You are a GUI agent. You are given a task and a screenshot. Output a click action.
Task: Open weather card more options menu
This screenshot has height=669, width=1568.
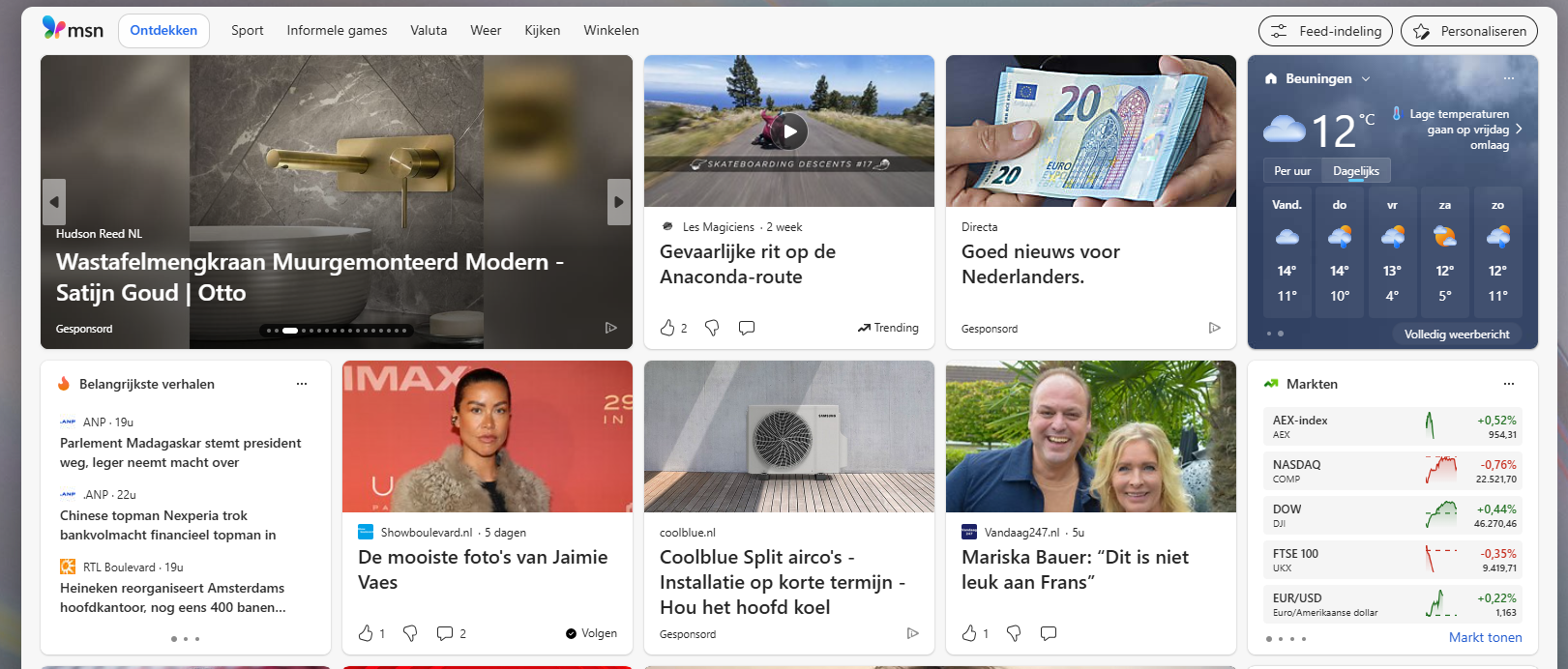(1509, 78)
